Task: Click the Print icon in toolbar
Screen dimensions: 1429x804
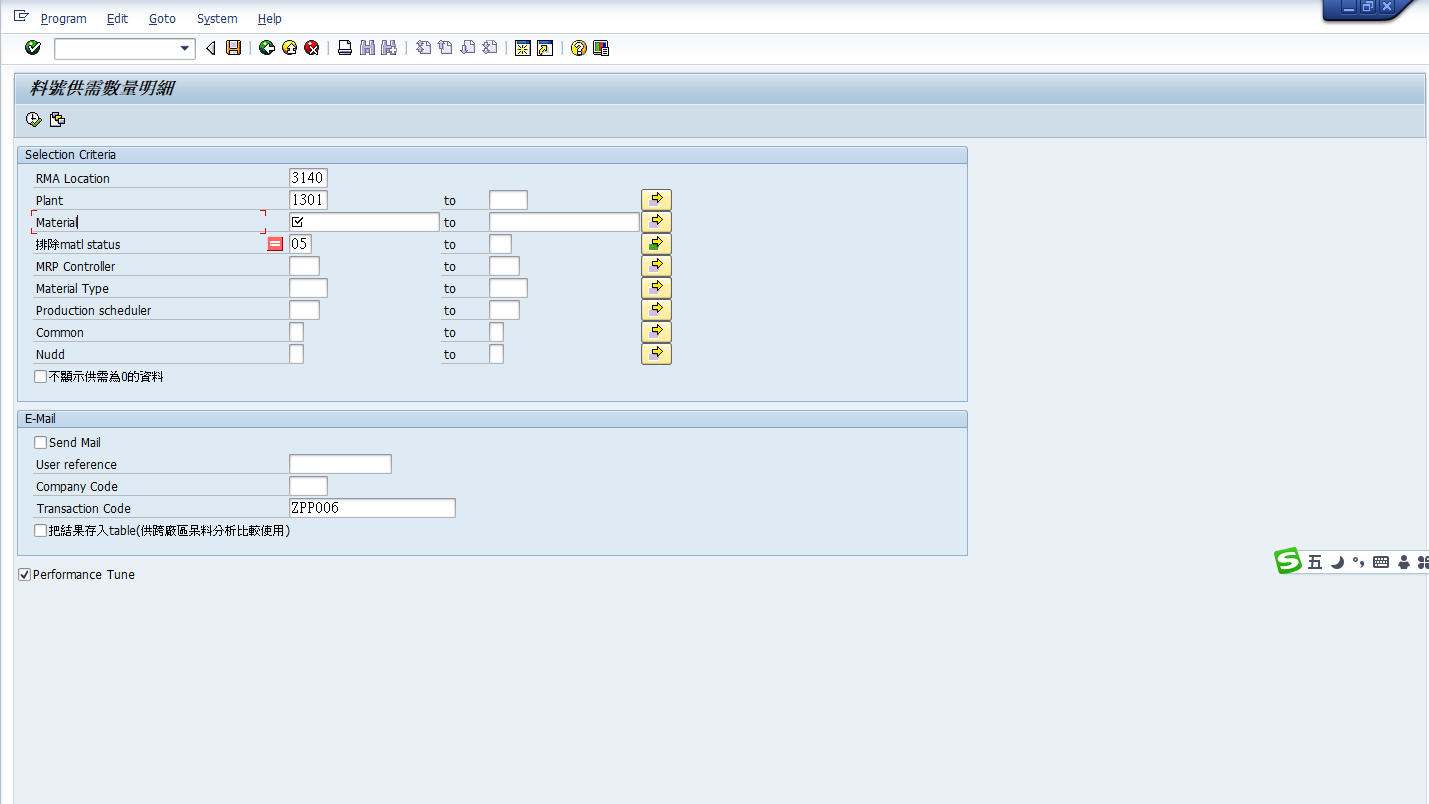Action: (x=345, y=48)
